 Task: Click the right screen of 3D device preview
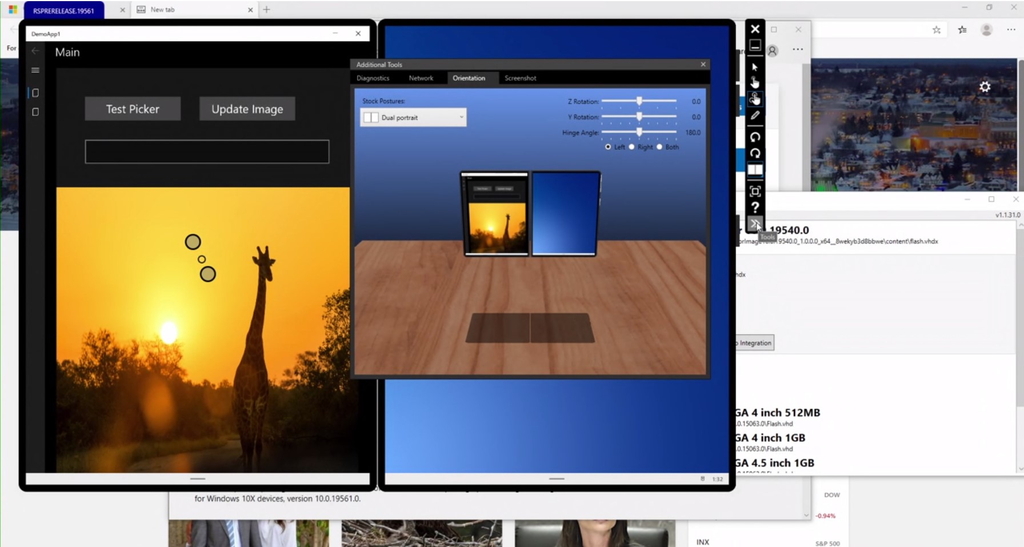566,213
